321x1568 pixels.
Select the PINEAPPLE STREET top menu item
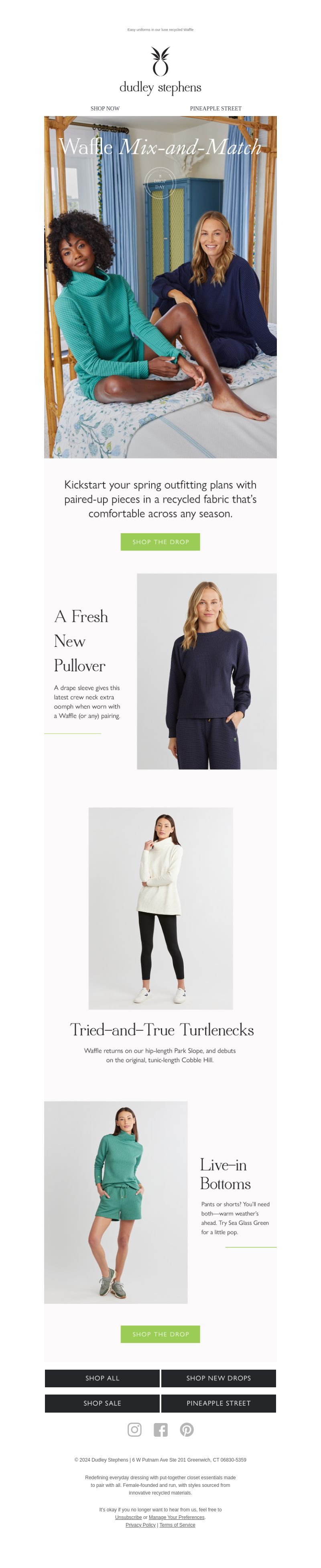216,108
